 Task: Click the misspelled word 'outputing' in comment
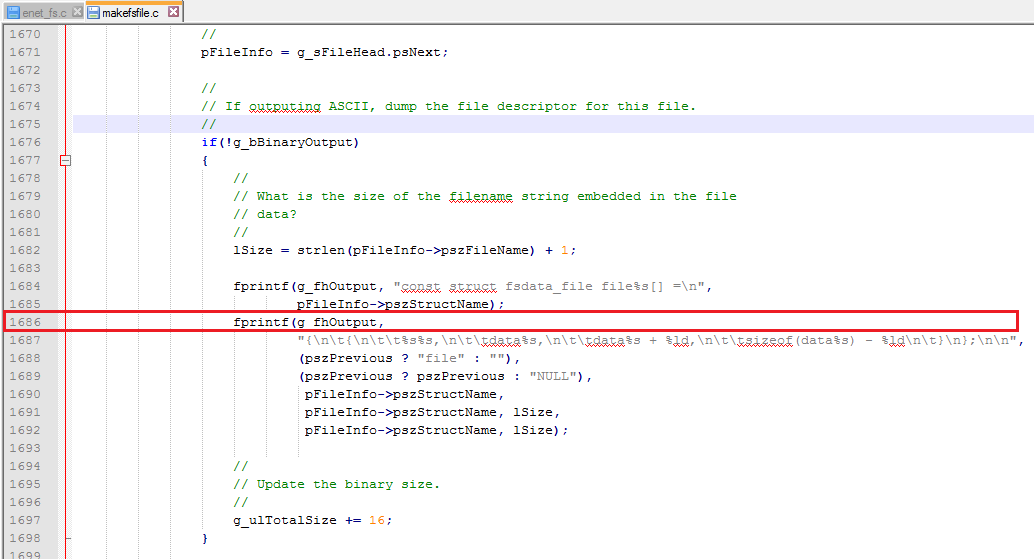pos(285,106)
